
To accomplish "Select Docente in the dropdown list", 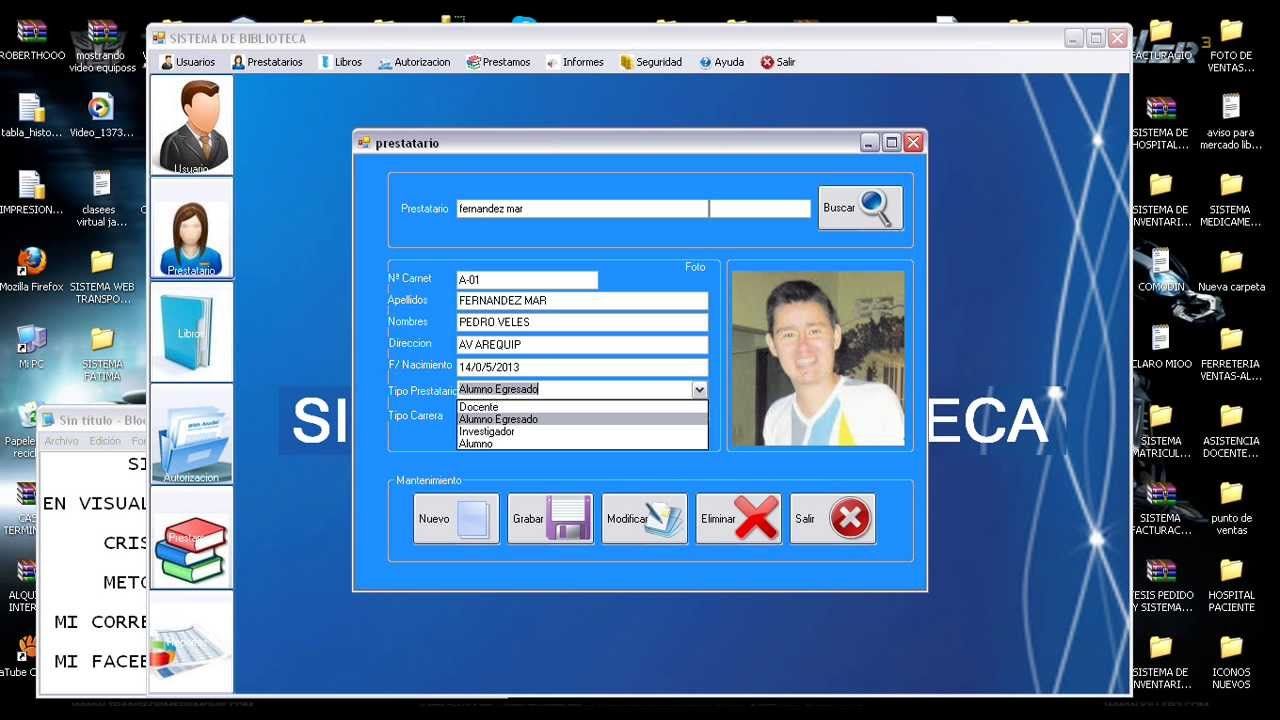I will point(582,407).
